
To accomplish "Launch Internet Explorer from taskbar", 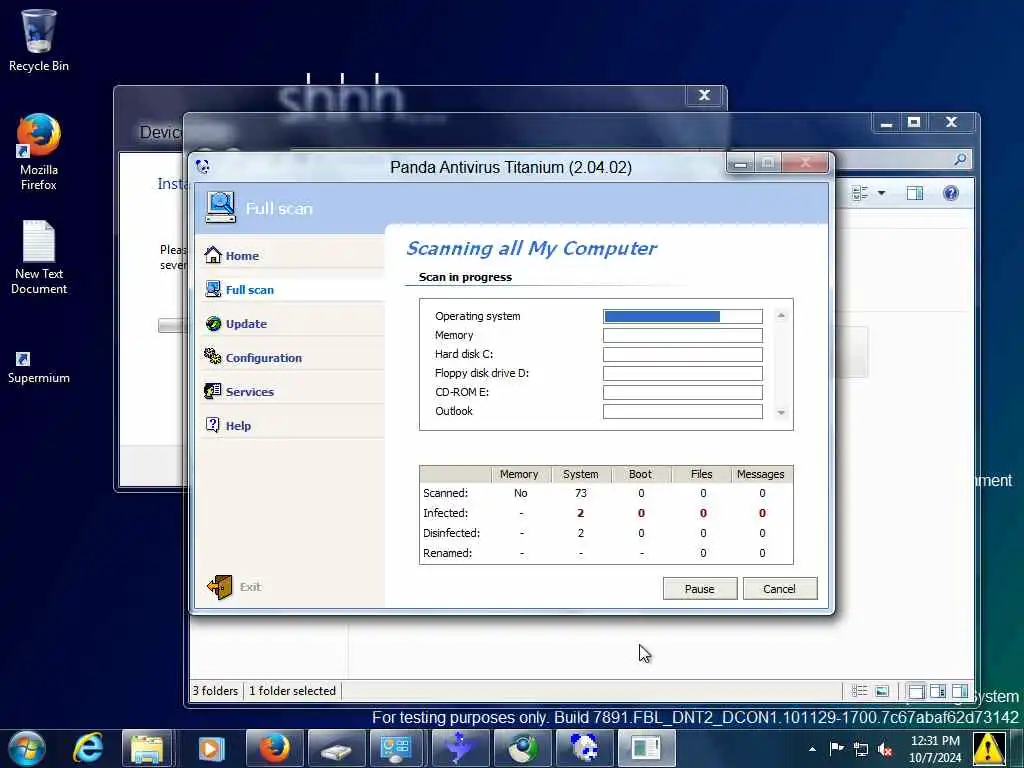I will click(x=88, y=748).
